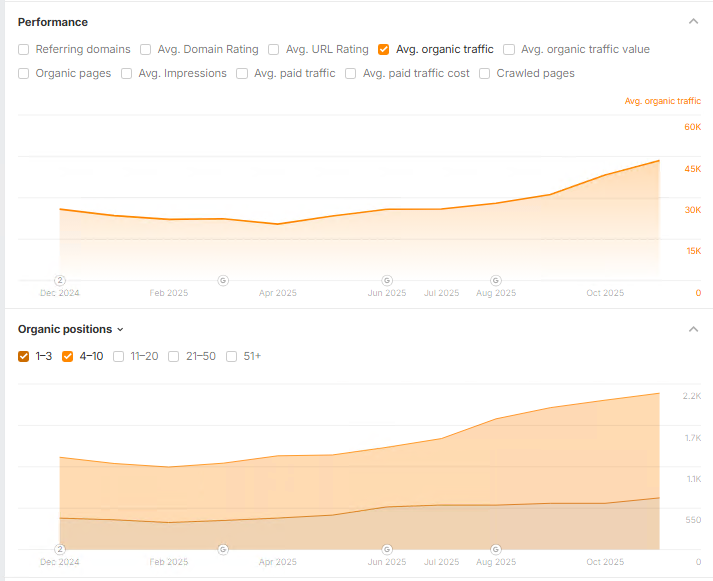Enable the 11–20 positions checkbox

tap(119, 356)
